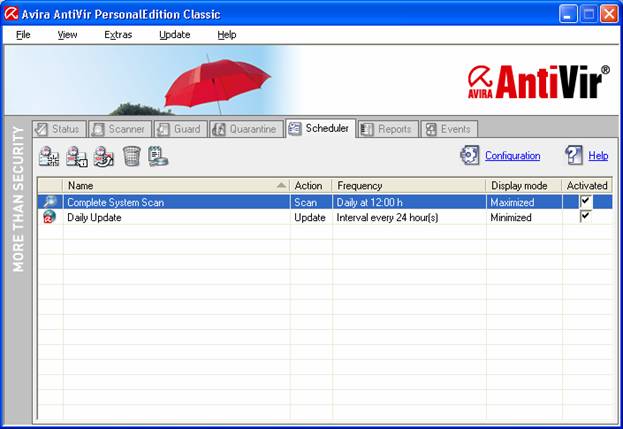Open the Scanner tab
623x429 pixels.
pos(118,129)
